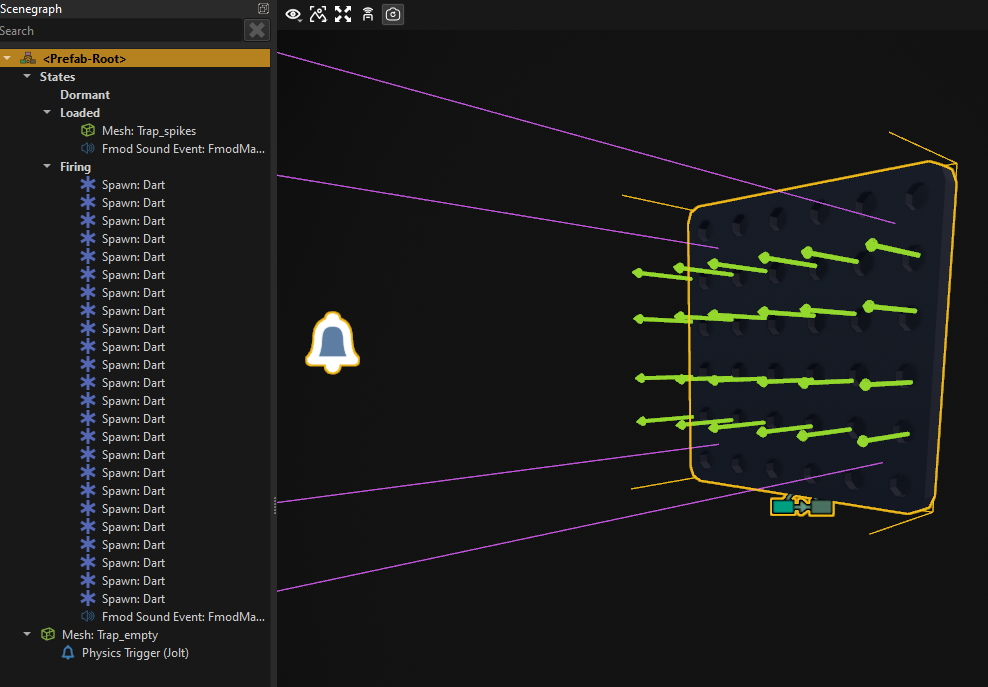988x687 pixels.
Task: Collapse the States node arrow
Action: pyautogui.click(x=27, y=77)
